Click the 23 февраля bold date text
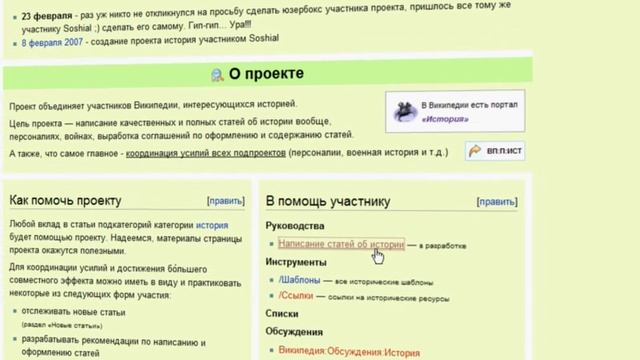Screen dimensions: 640x360 (x=47, y=16)
